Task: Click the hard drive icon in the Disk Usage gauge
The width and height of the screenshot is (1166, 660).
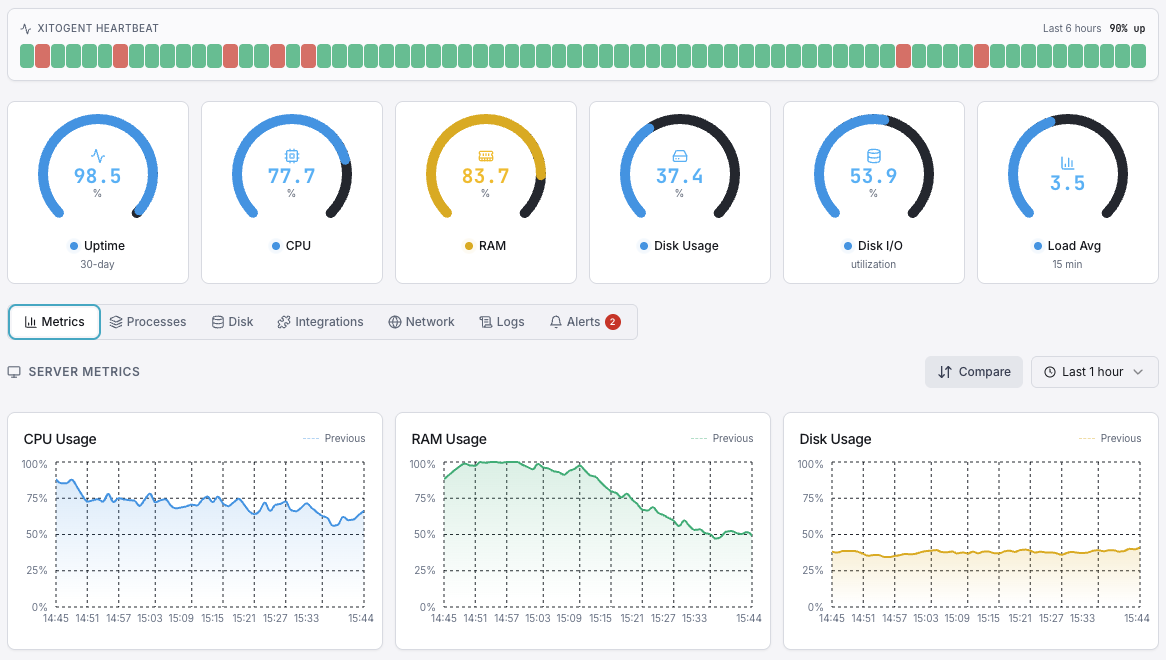Action: click(679, 156)
